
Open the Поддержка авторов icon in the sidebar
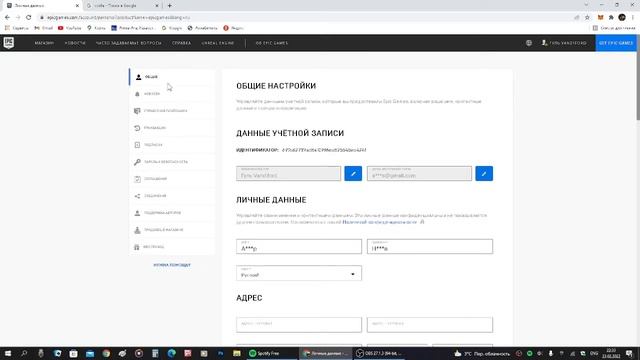[137, 213]
